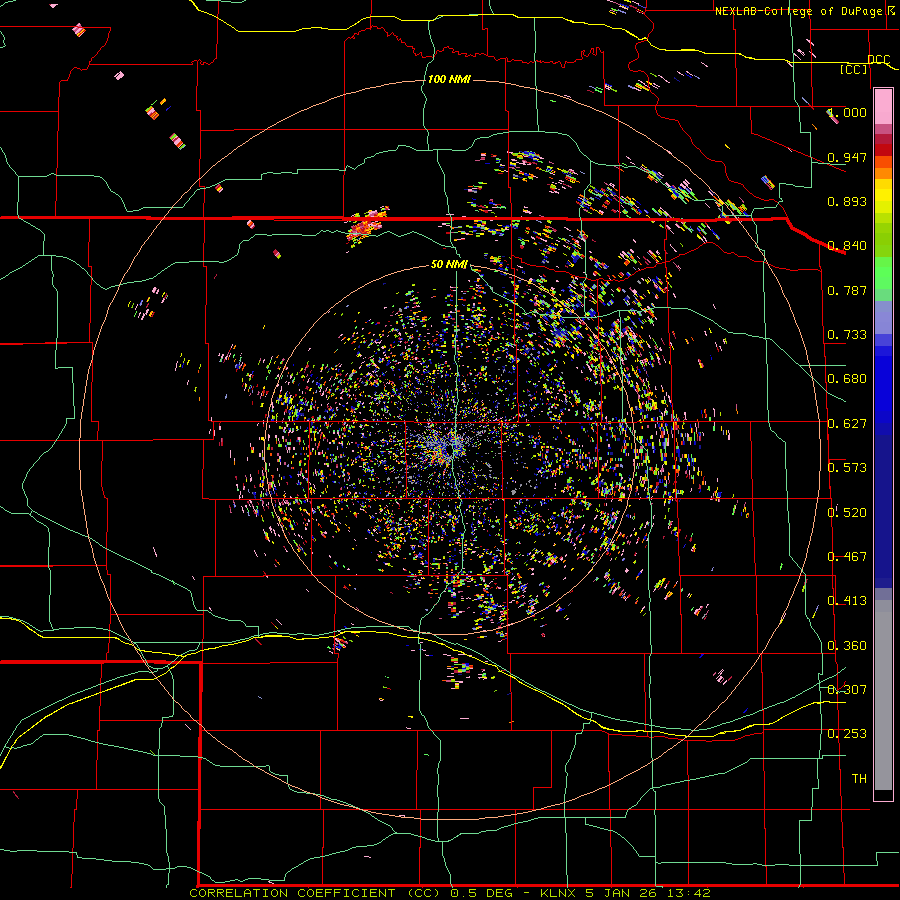900x900 pixels.
Task: Click the 100 NMI range ring label
Action: tap(449, 79)
